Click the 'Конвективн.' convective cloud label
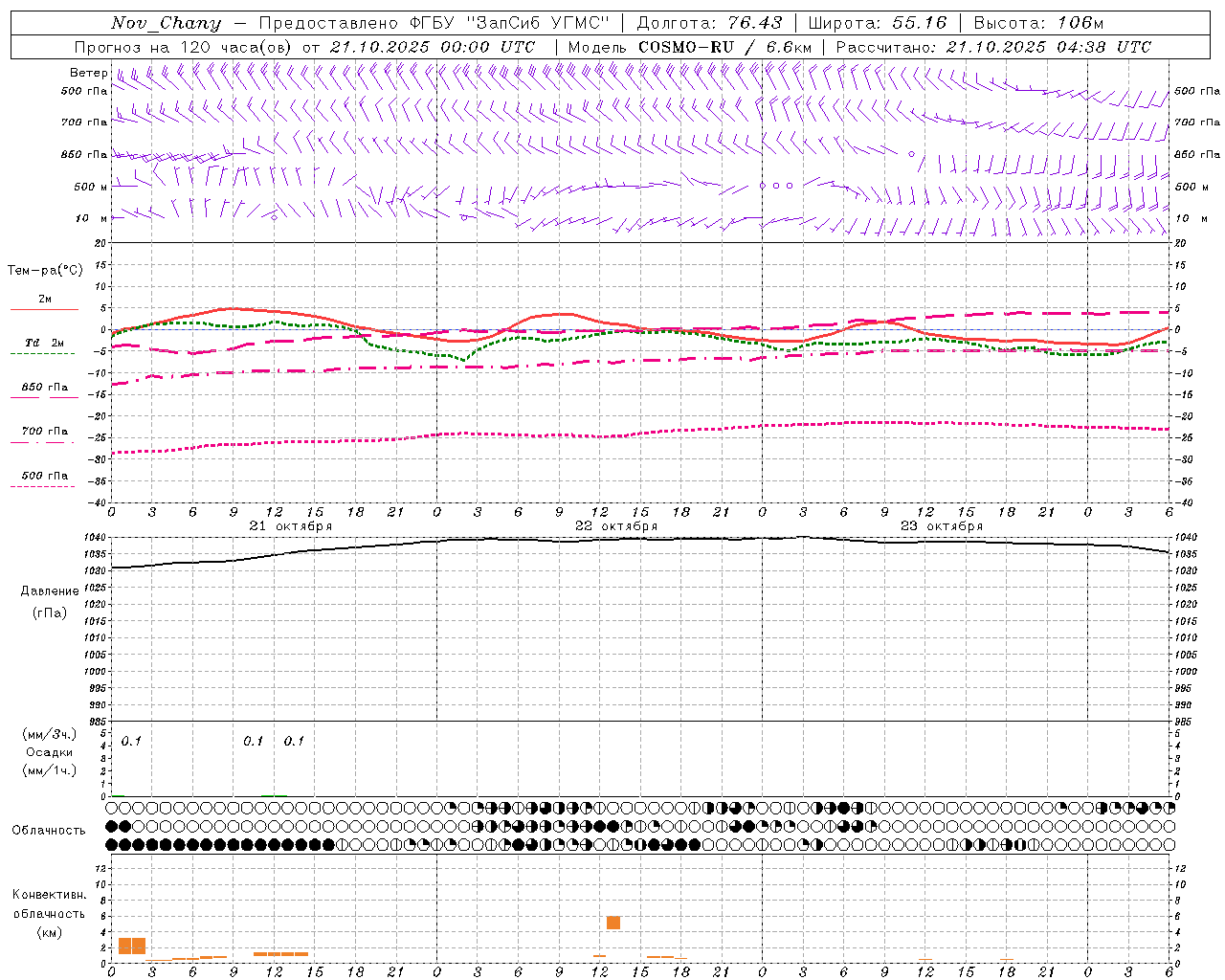The width and height of the screenshot is (1225, 980). point(49,895)
